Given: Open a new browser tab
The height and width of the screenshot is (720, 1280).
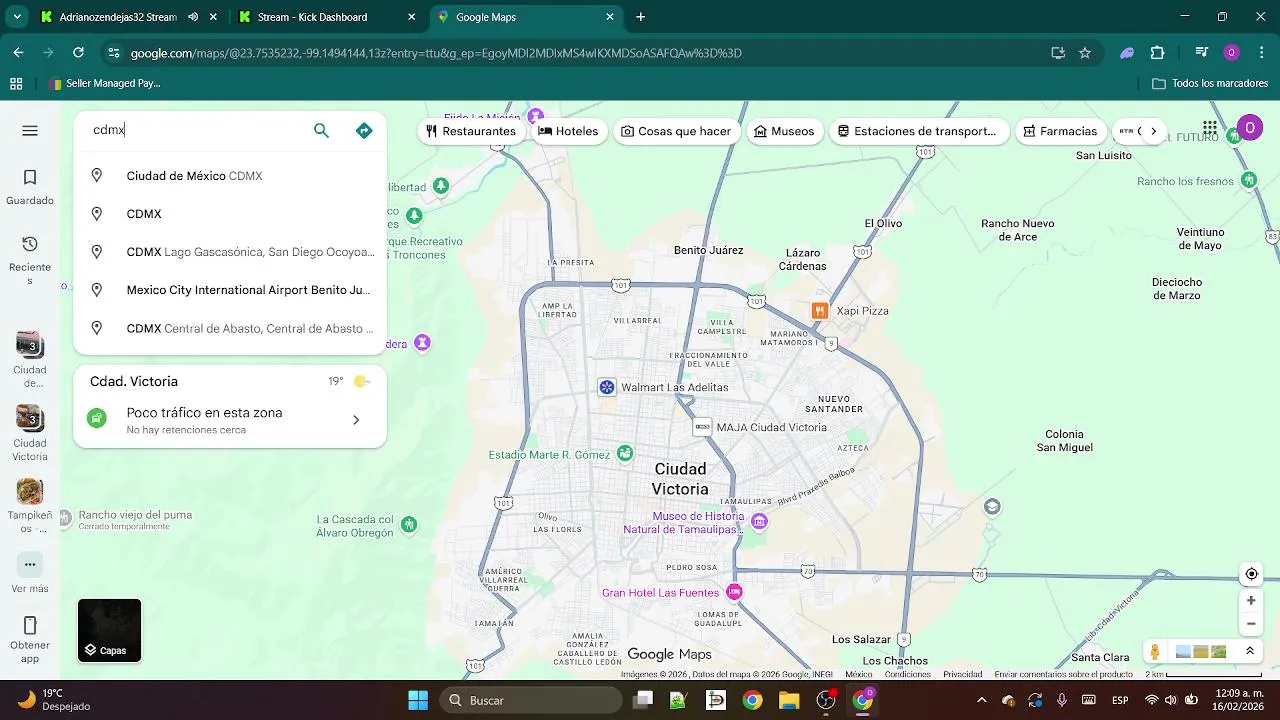Looking at the screenshot, I should click(x=641, y=17).
